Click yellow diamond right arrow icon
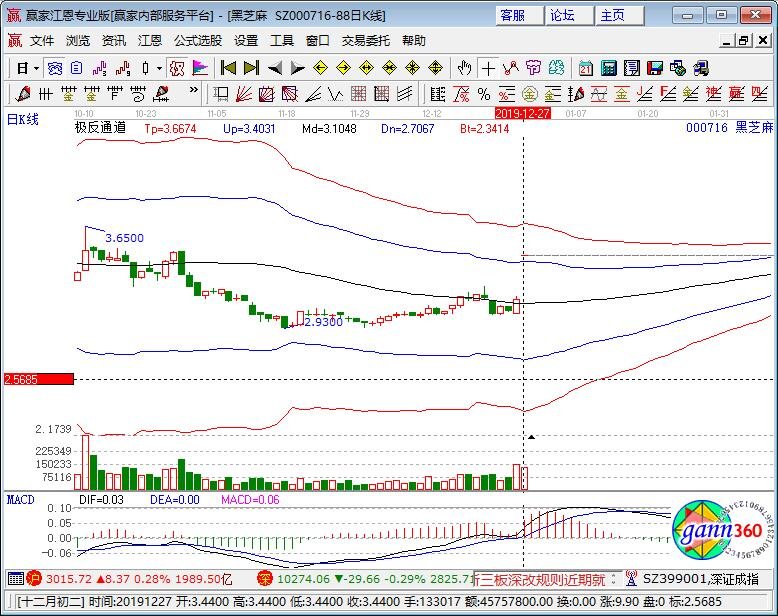The width and height of the screenshot is (778, 616). tap(343, 68)
